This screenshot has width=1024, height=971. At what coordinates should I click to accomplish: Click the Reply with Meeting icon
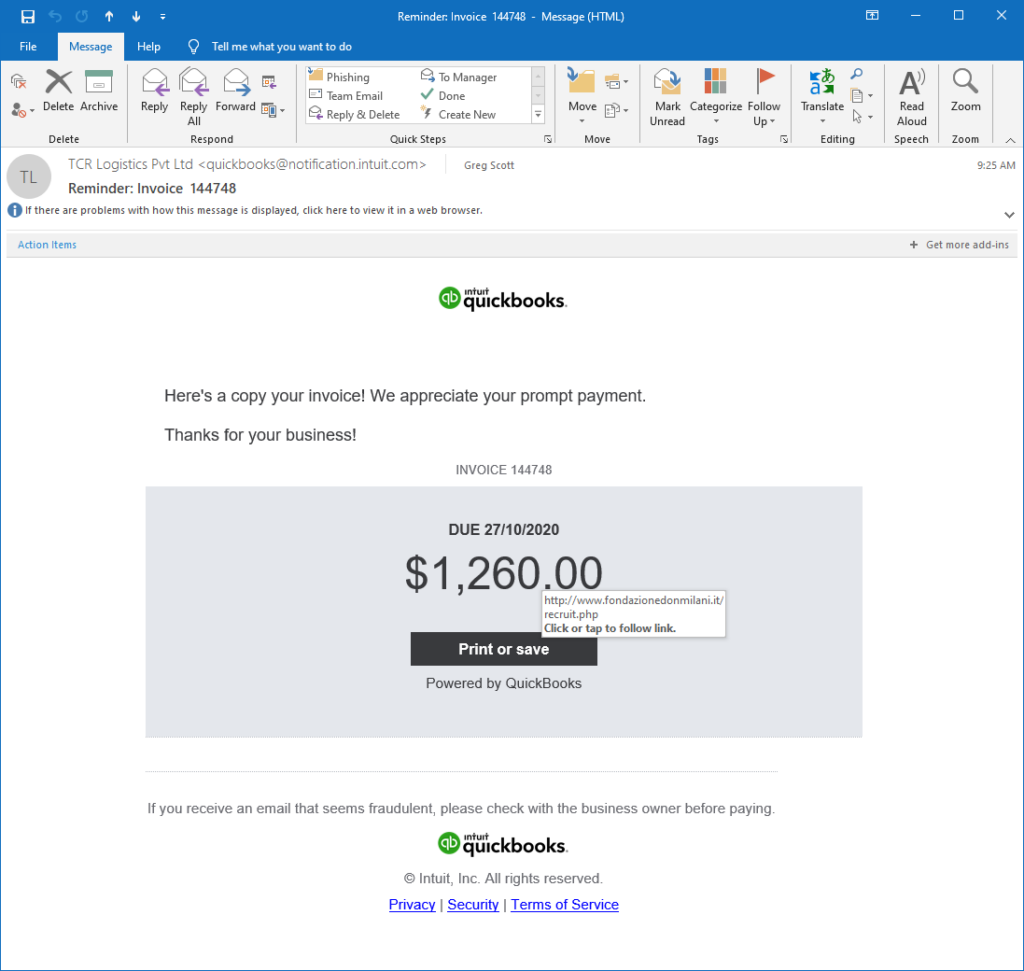269,82
